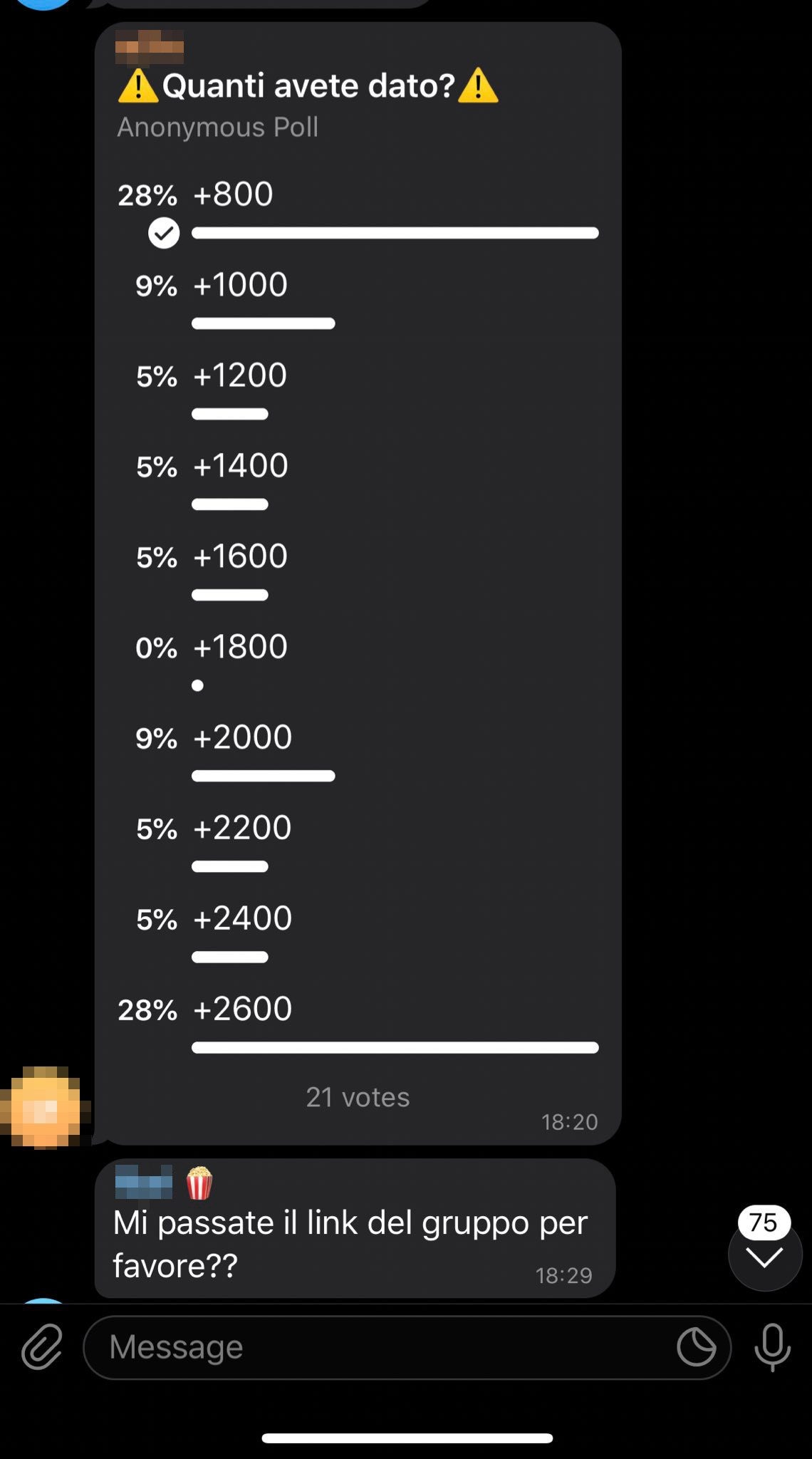This screenshot has height=1459, width=812.
Task: Tap the 21 votes count text
Action: click(x=358, y=1097)
